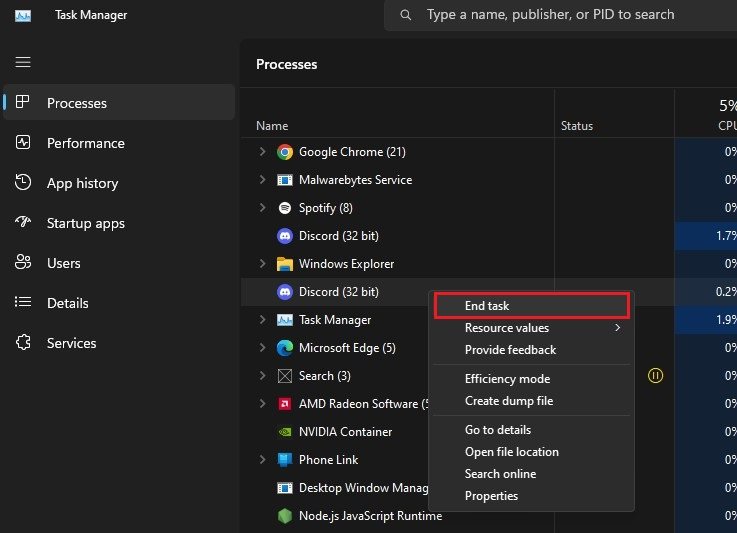737x533 pixels.
Task: Expand the Microsoft Edge process group
Action: point(262,348)
